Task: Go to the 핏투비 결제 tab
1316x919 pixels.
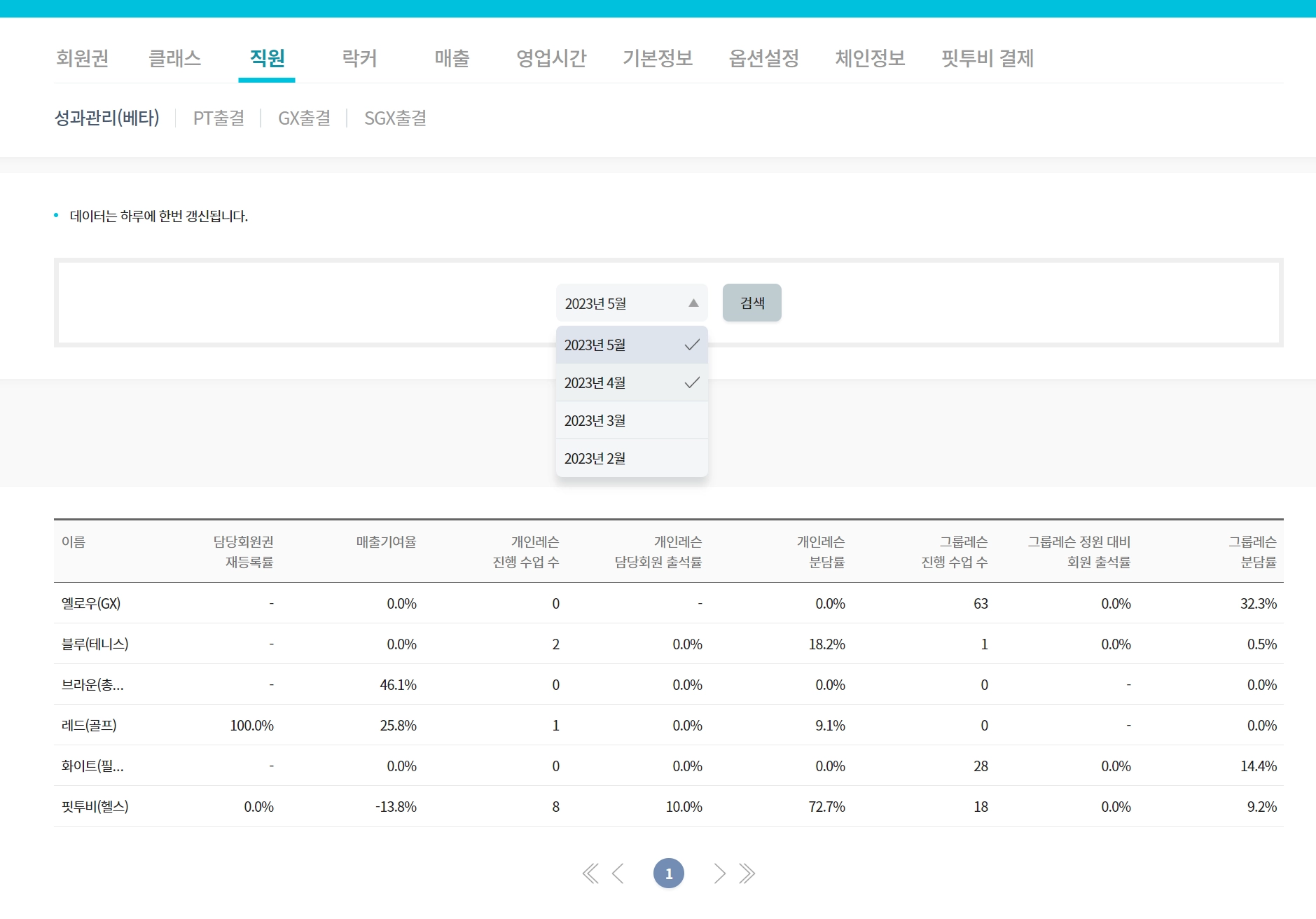Action: tap(987, 58)
